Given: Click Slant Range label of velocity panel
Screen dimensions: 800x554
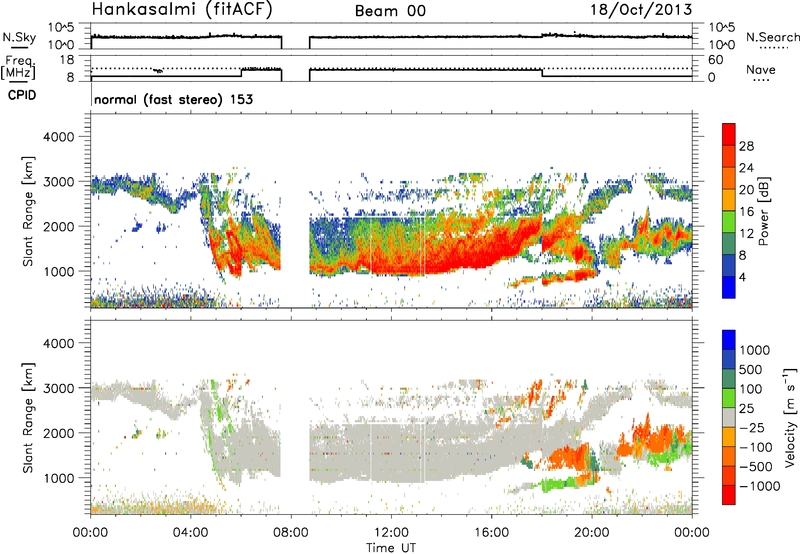Looking at the screenshot, I should click(28, 417).
